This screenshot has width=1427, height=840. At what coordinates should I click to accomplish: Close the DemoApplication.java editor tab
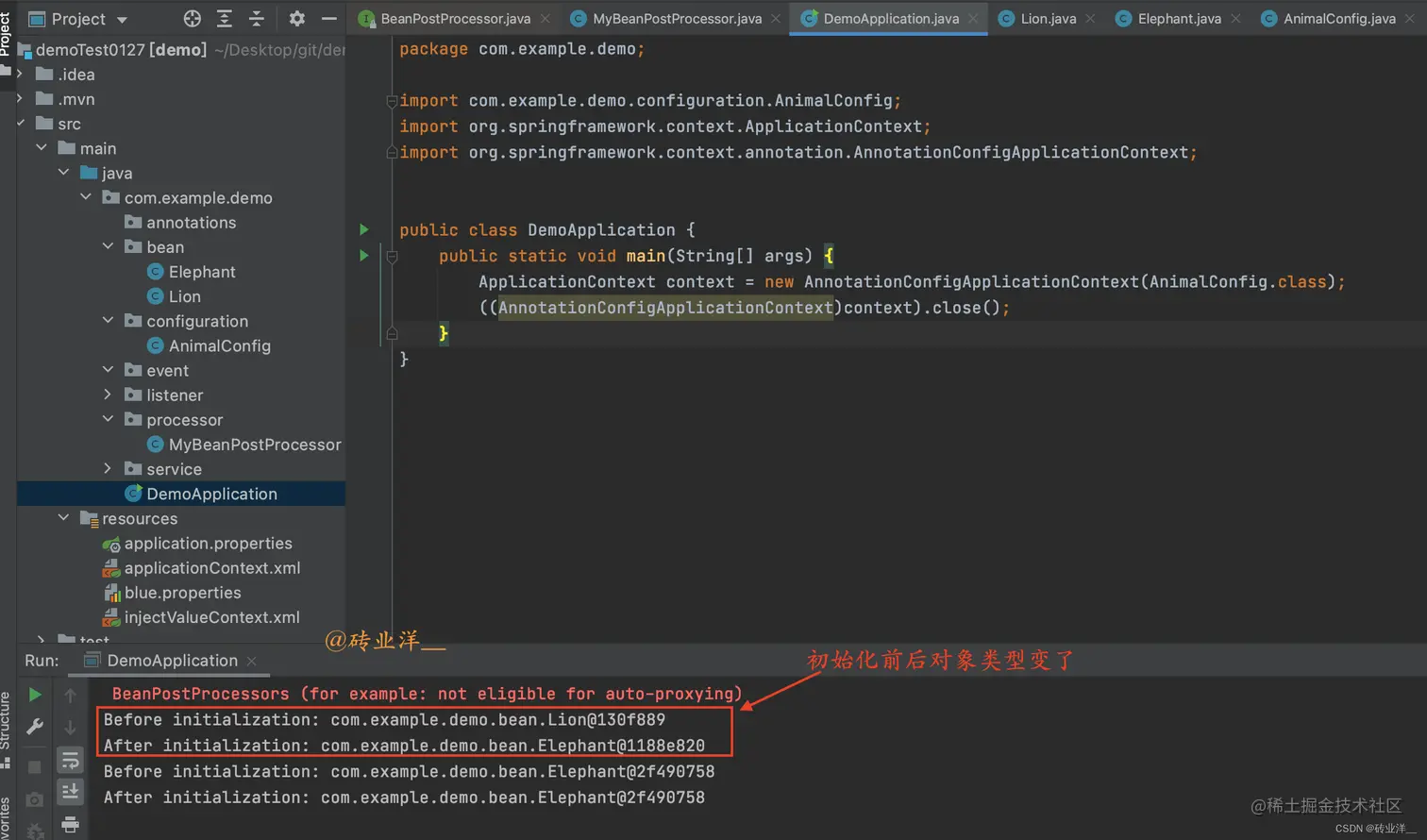point(973,19)
